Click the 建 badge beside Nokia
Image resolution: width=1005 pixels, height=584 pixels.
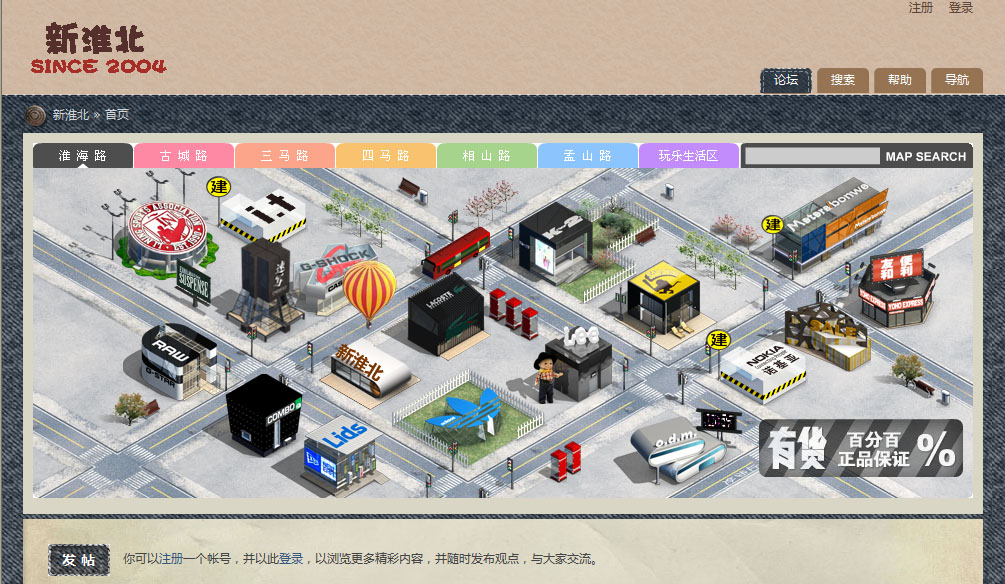click(x=718, y=340)
